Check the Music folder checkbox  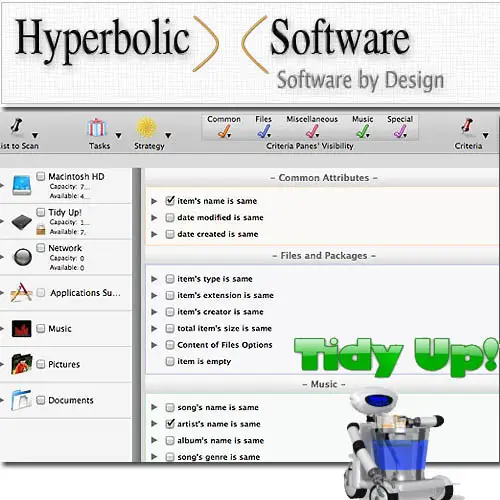click(41, 328)
